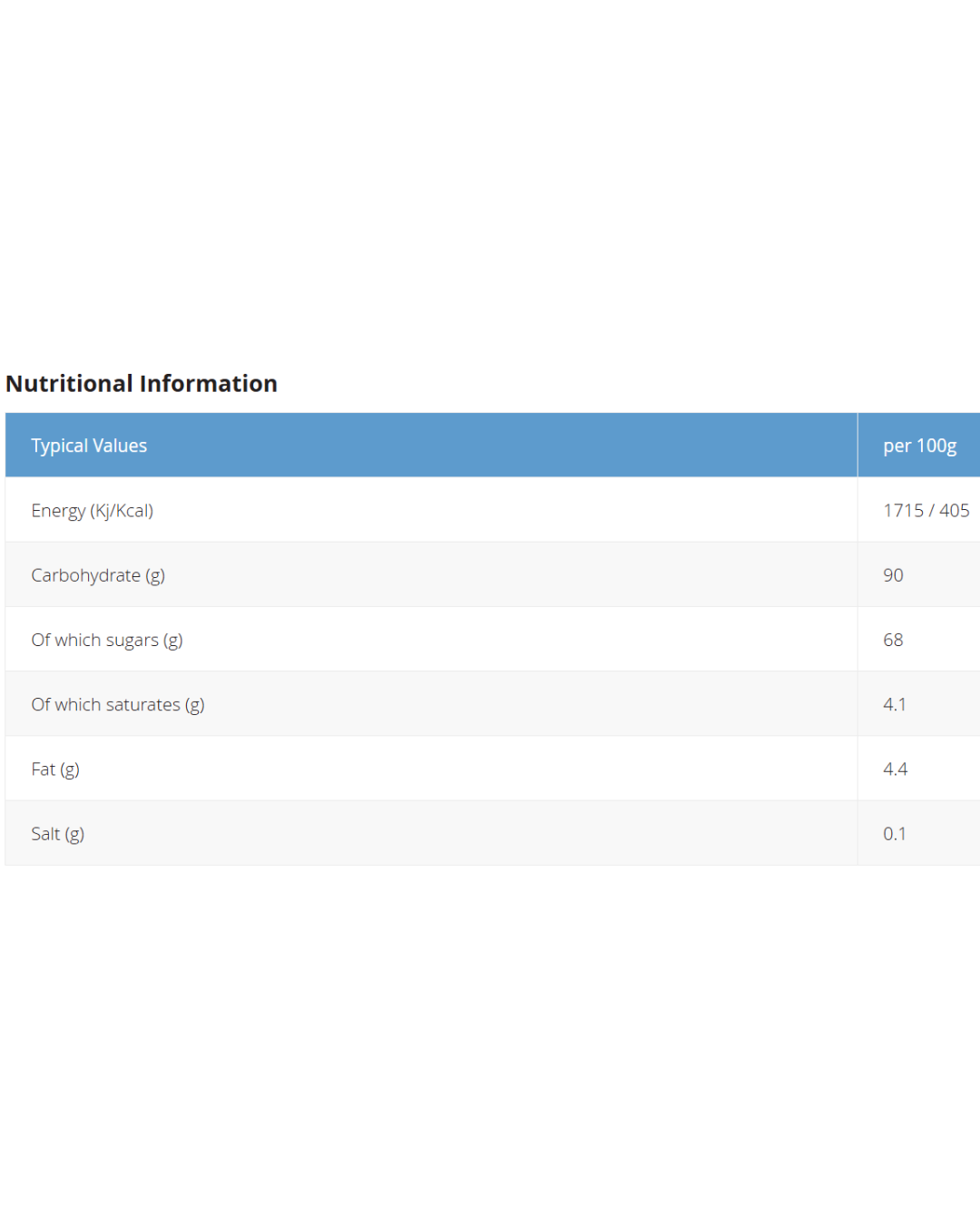The height and width of the screenshot is (1225, 980).
Task: Click the saturates value 4.1
Action: [894, 704]
